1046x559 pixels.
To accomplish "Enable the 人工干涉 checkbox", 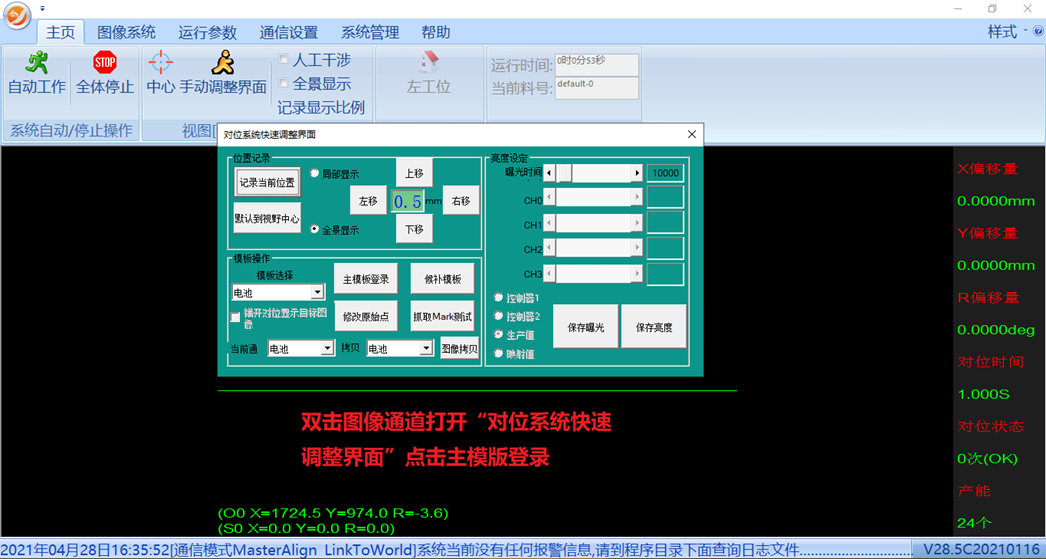I will click(x=284, y=60).
